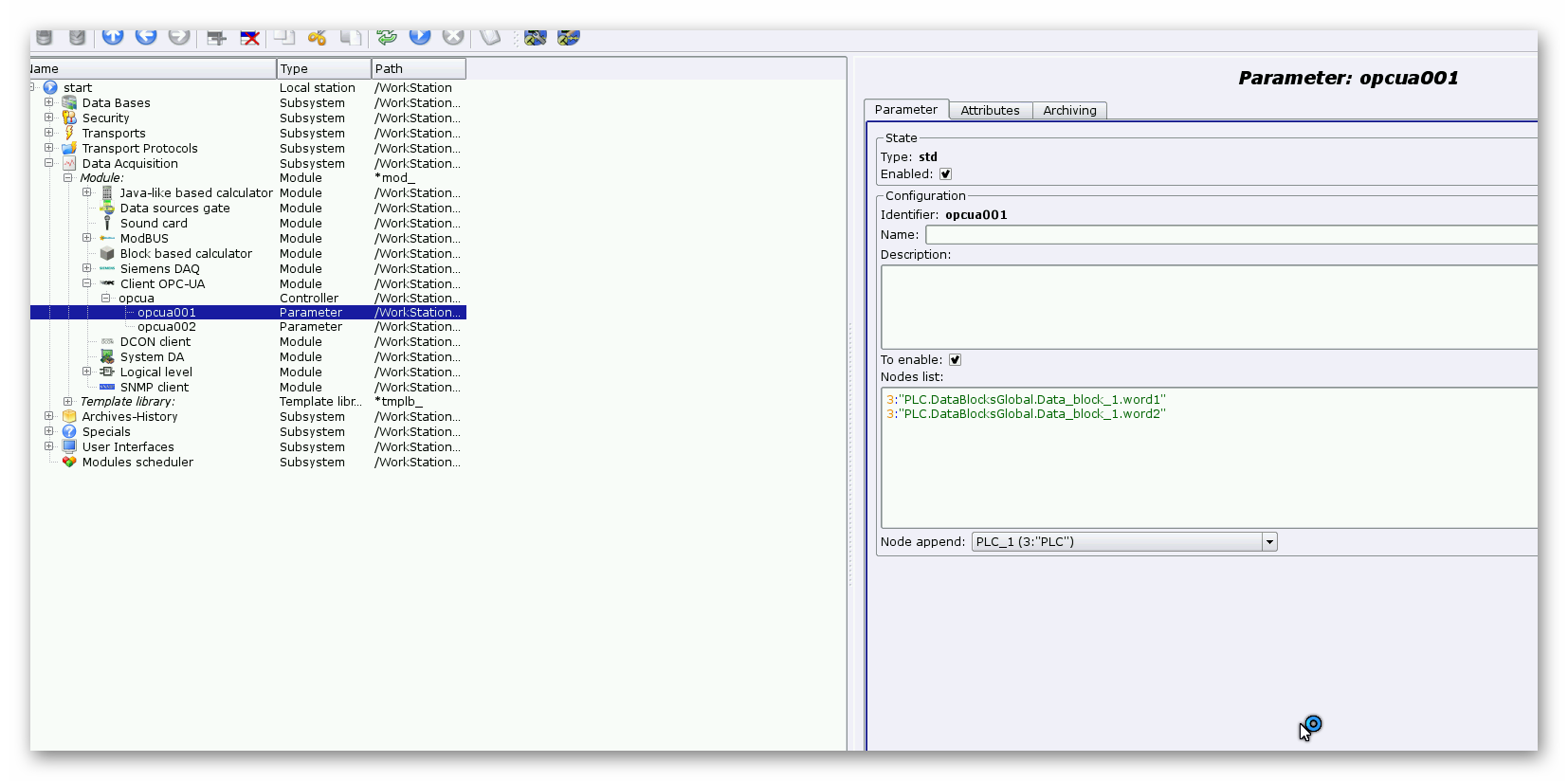The width and height of the screenshot is (1568, 781).
Task: Switch to the Attributes tab
Action: [x=990, y=111]
